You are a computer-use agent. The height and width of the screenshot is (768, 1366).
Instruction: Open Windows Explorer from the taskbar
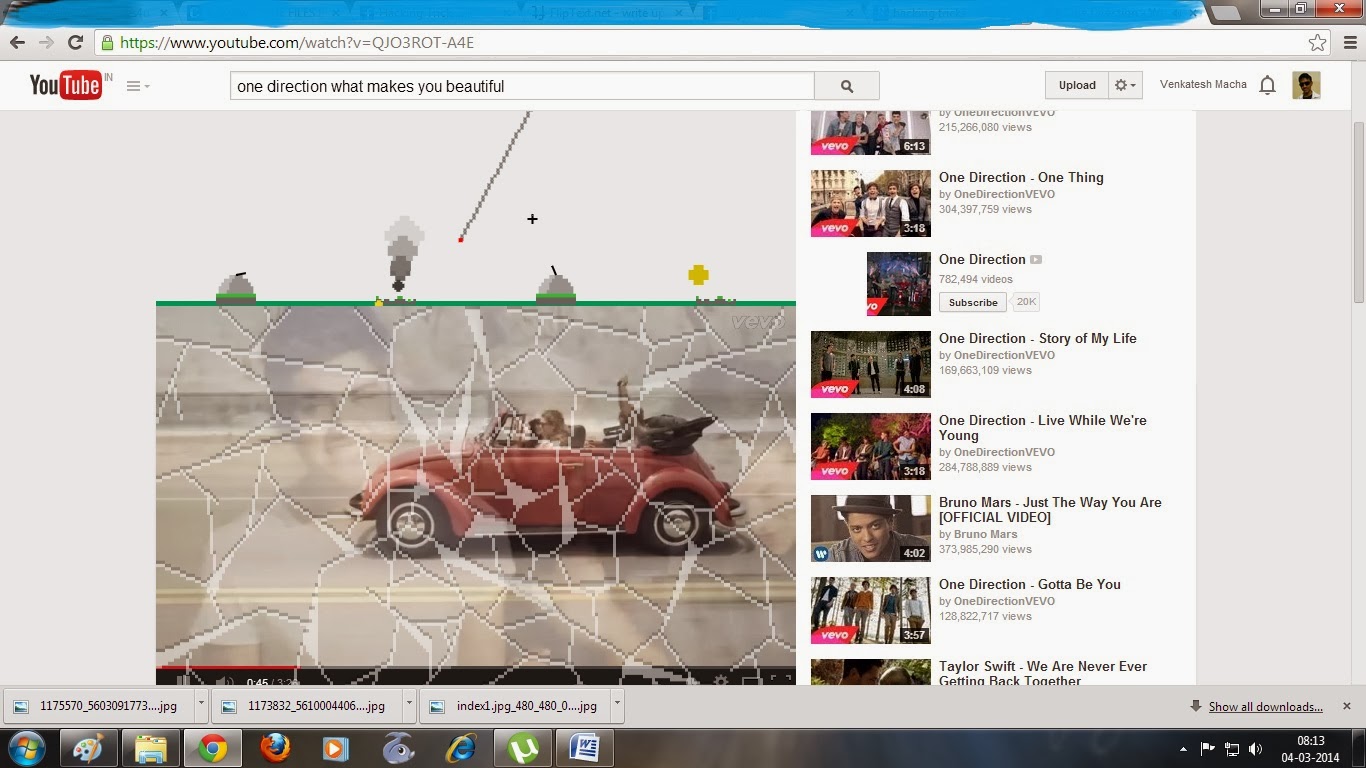[x=151, y=748]
